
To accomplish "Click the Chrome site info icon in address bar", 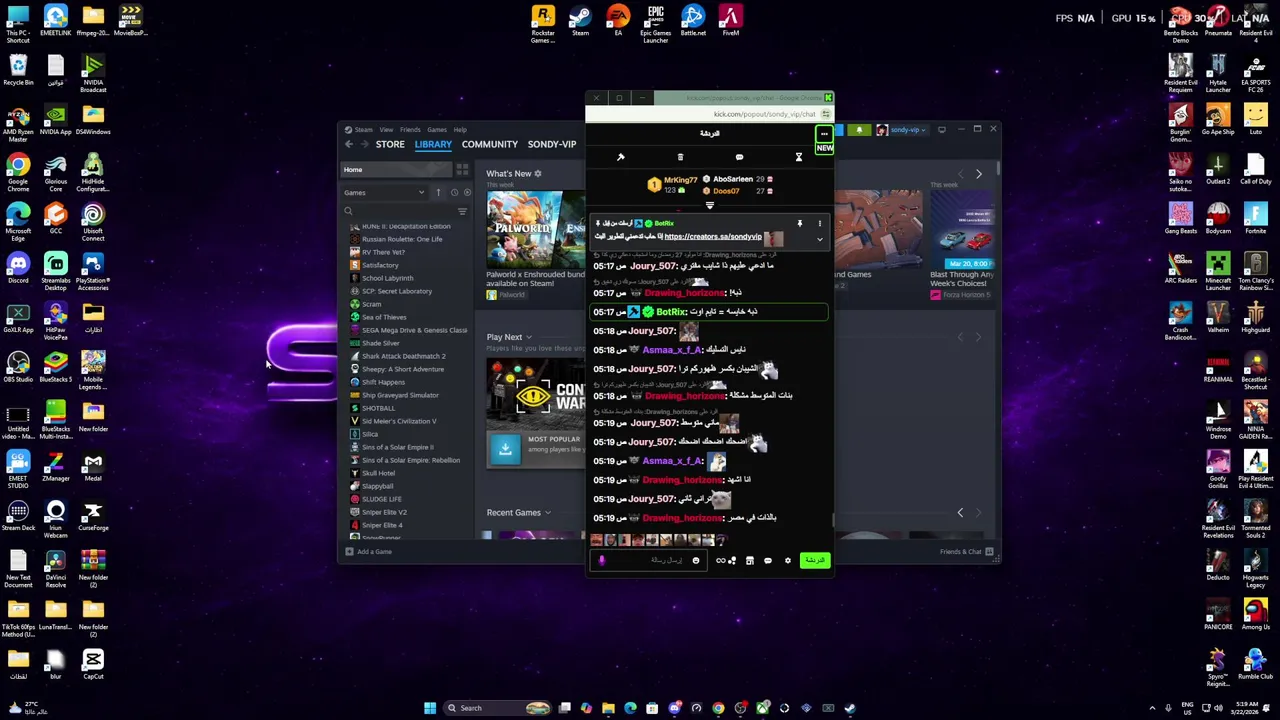I will click(x=825, y=114).
